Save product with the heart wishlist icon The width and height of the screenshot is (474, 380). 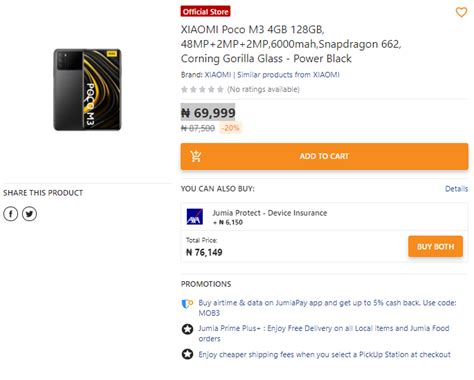tap(461, 12)
